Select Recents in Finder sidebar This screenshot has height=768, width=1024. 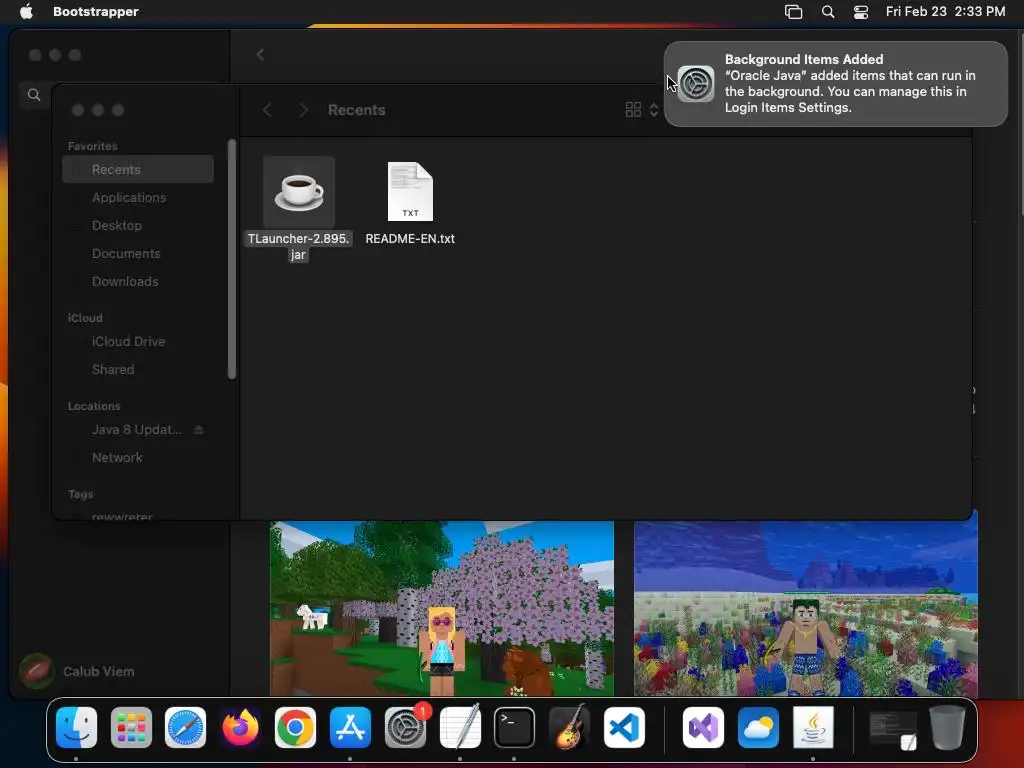click(138, 169)
